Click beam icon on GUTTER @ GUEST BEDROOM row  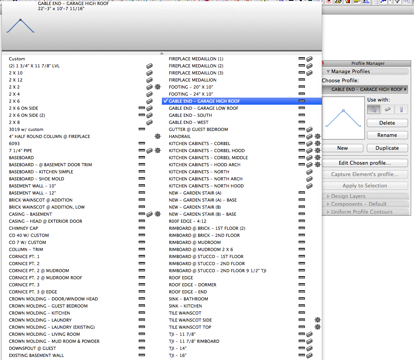coord(309,129)
